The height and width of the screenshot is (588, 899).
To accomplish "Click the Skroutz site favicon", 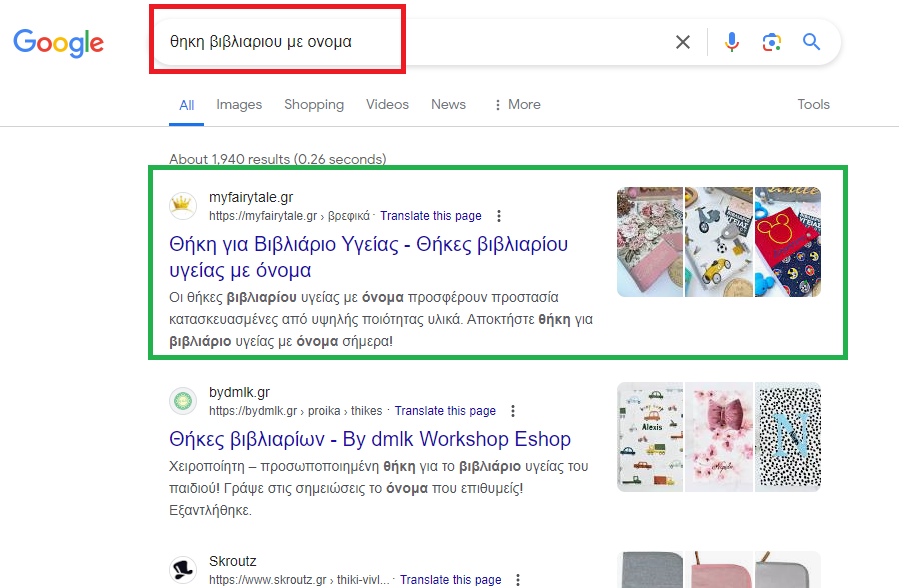I will 183,570.
